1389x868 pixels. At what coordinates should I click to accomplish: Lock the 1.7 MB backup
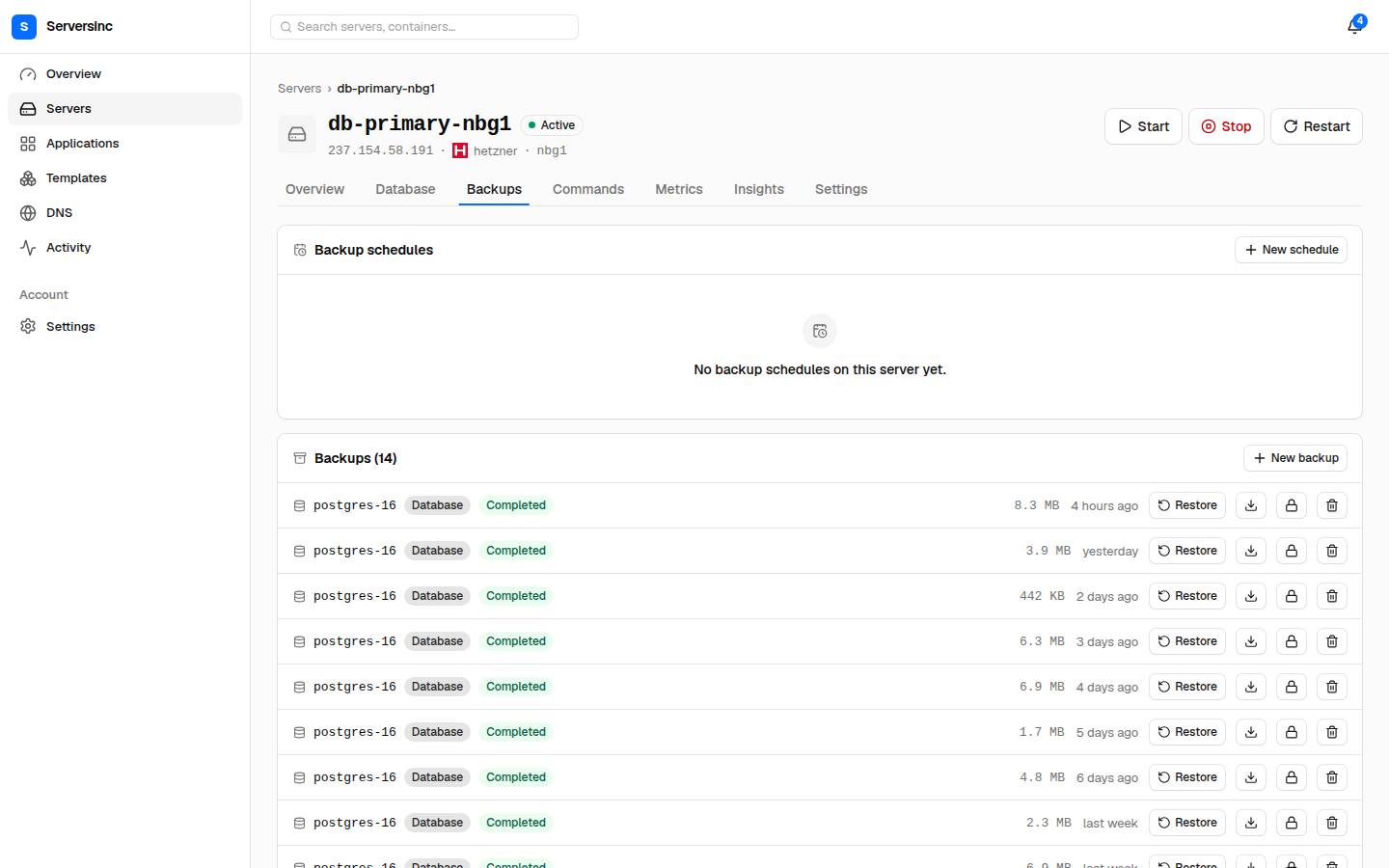(x=1292, y=732)
